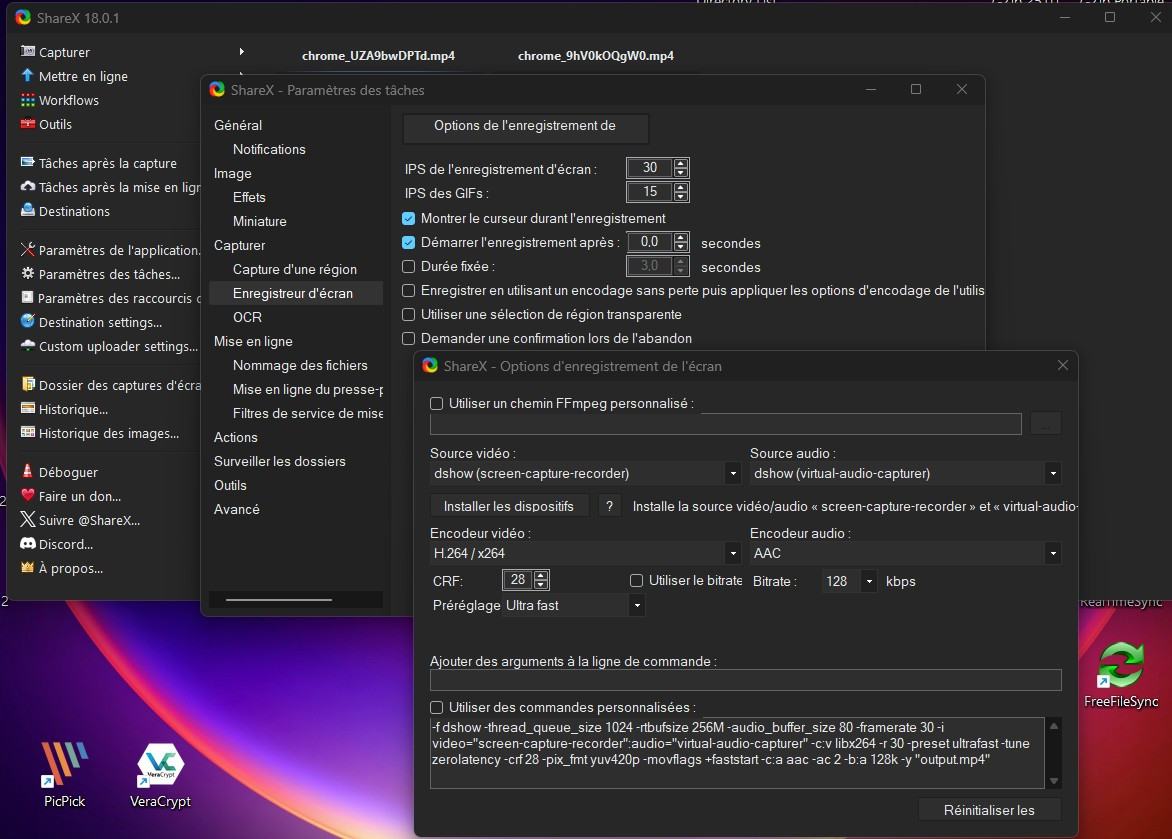Decrease IPS des GIFs value
This screenshot has width=1172, height=839.
pos(681,197)
